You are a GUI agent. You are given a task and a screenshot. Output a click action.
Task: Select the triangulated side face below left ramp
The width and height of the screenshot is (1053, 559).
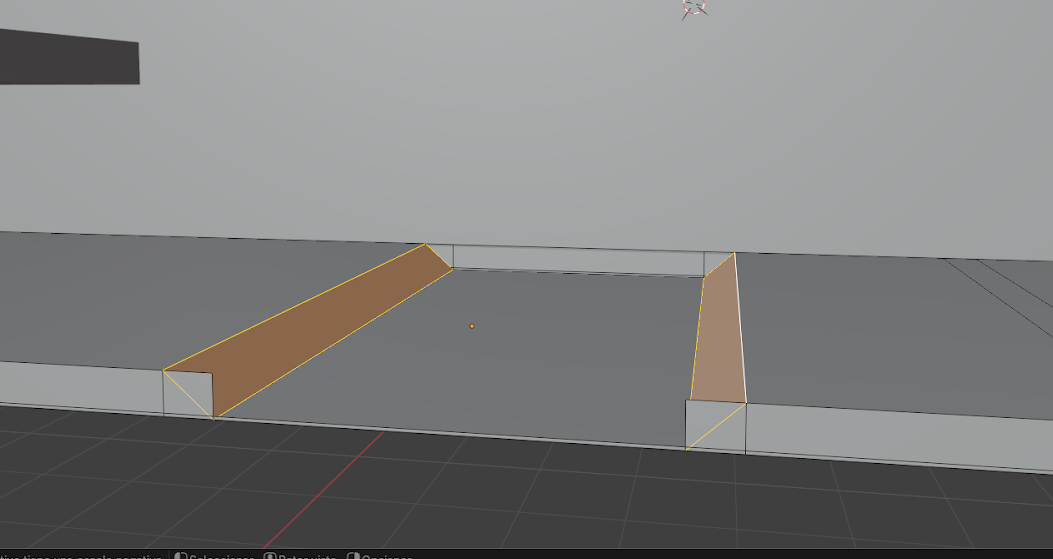[188, 394]
